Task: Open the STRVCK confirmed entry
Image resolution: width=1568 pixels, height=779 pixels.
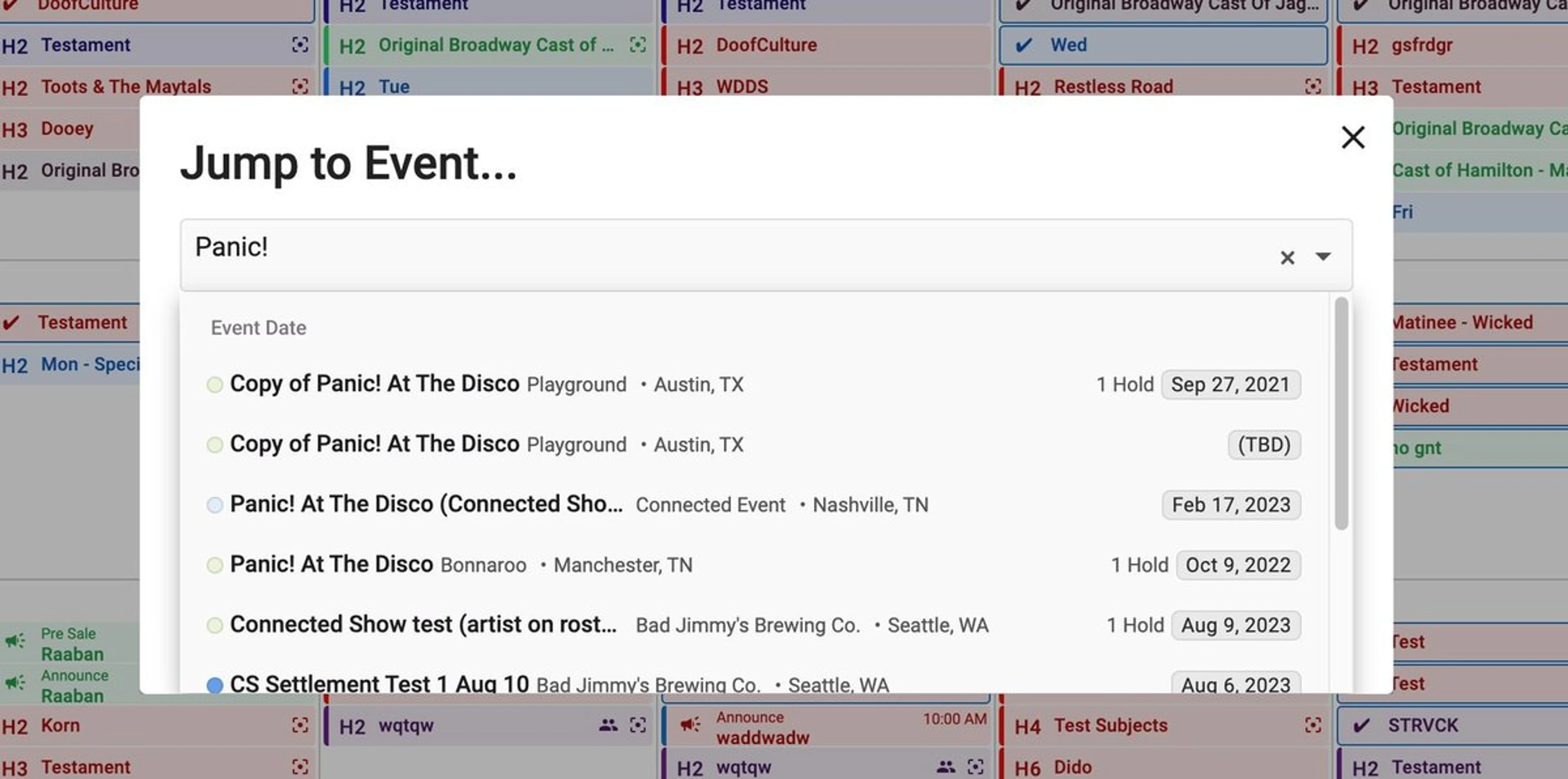Action: (x=1452, y=725)
